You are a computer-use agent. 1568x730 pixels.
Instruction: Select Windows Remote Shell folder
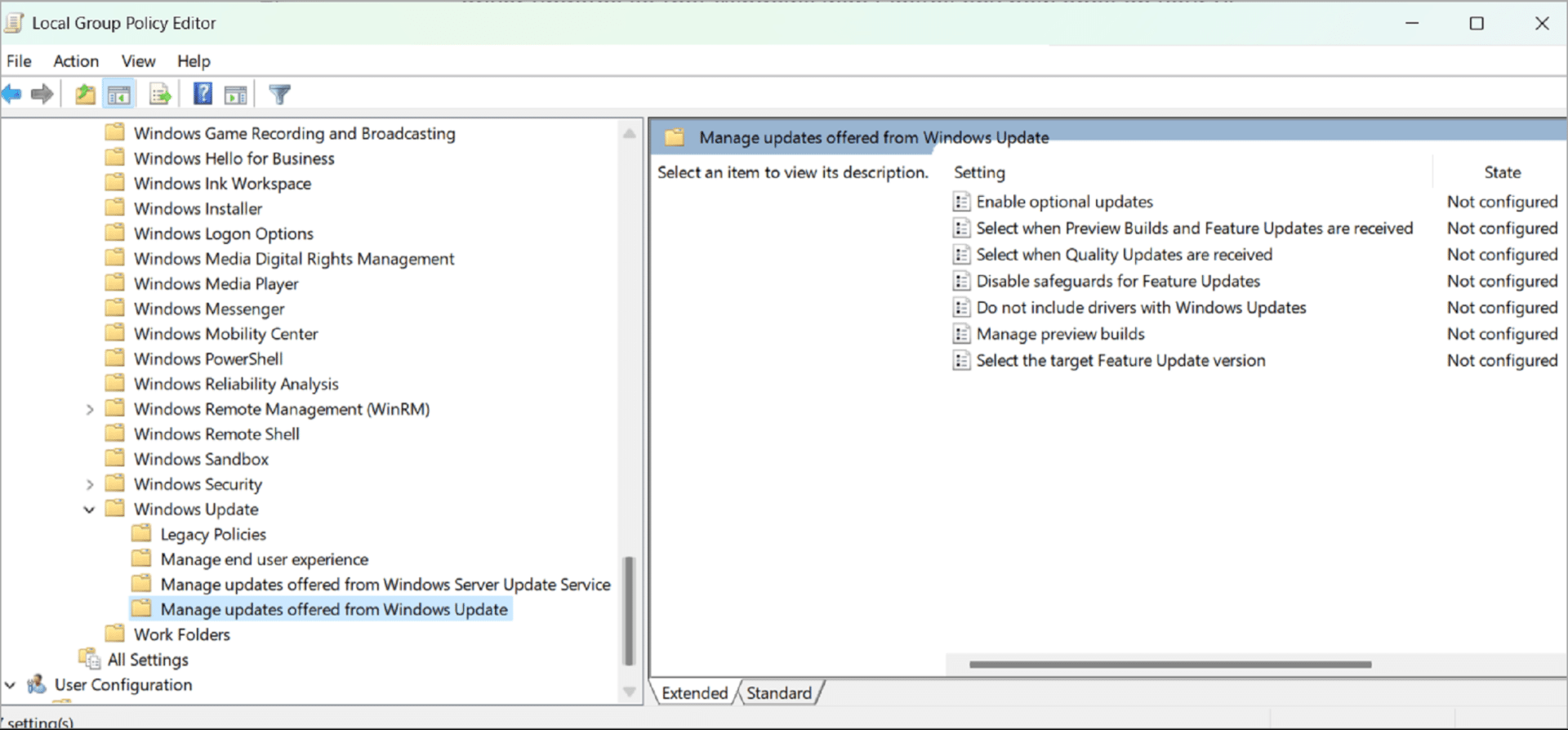pos(216,434)
